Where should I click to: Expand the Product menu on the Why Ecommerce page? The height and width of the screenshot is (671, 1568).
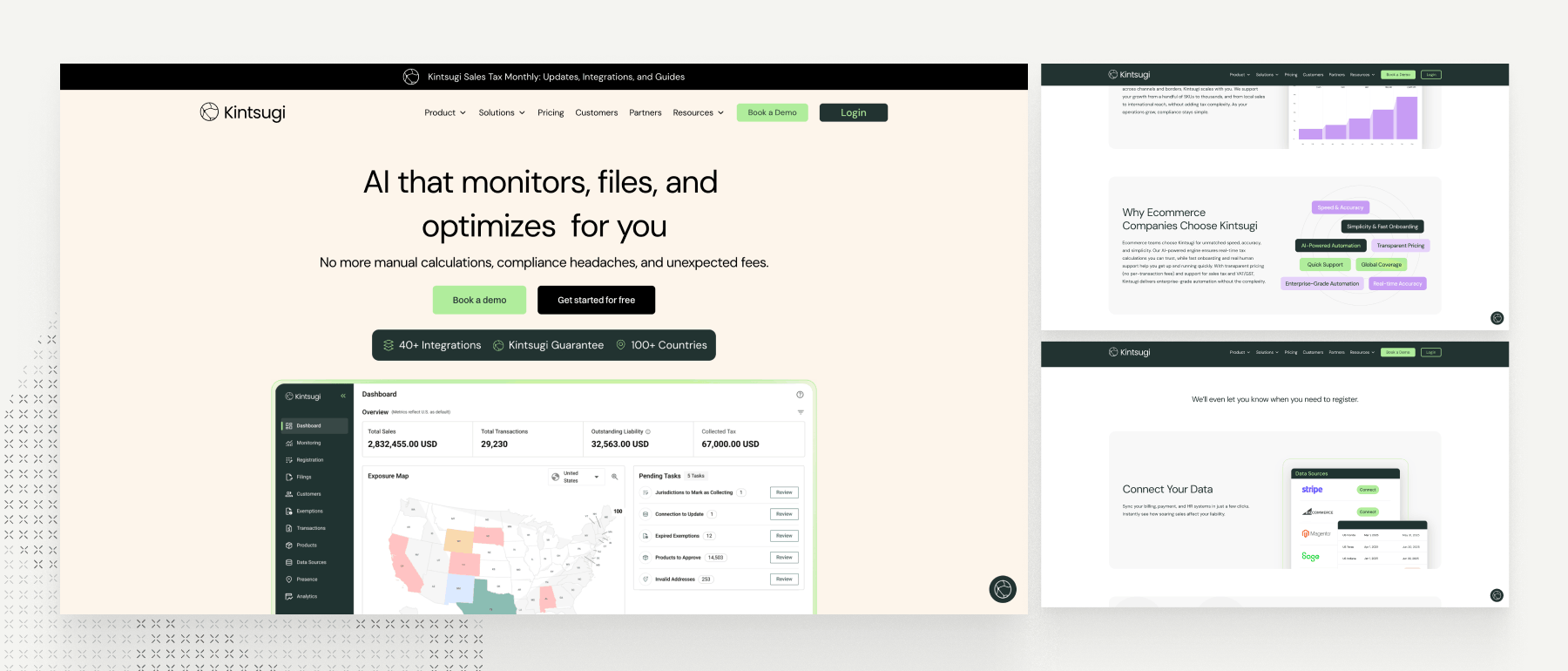click(1240, 75)
